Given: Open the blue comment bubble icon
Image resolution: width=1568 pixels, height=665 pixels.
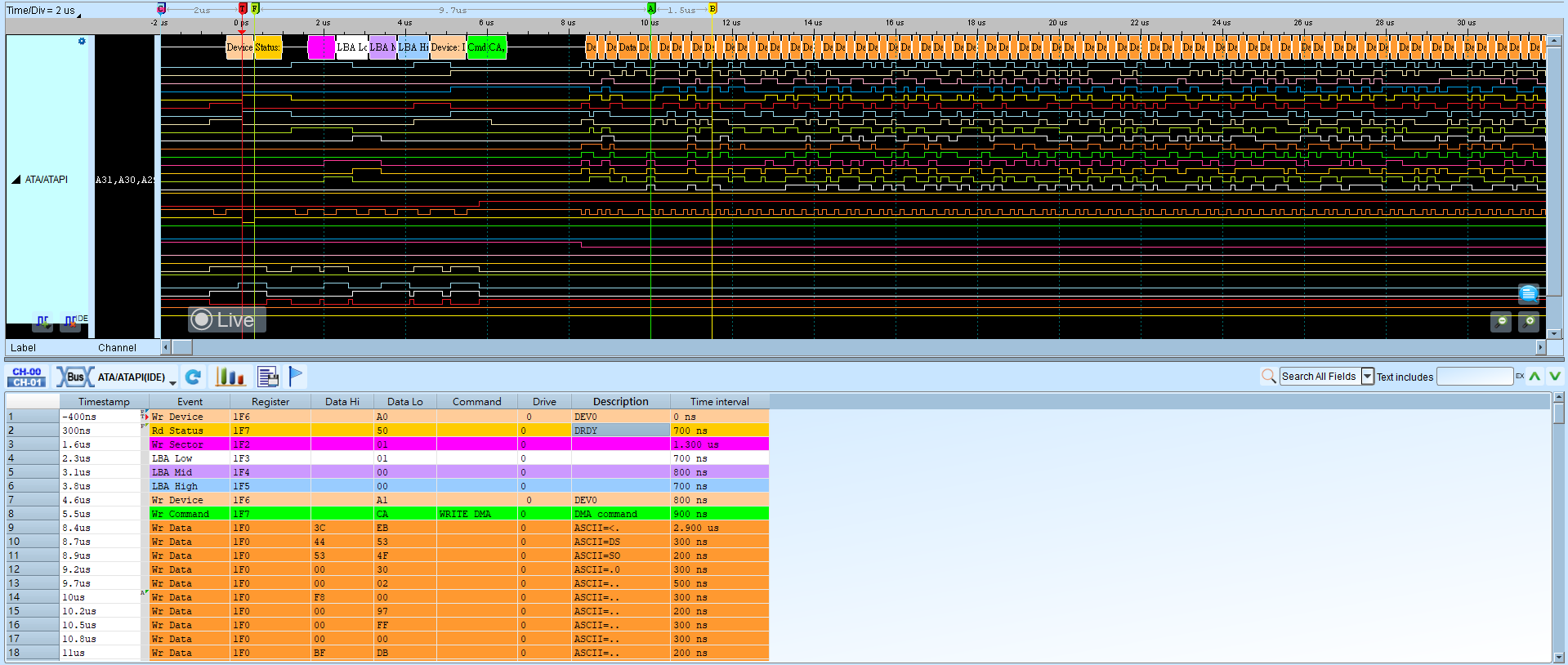Looking at the screenshot, I should point(1529,293).
